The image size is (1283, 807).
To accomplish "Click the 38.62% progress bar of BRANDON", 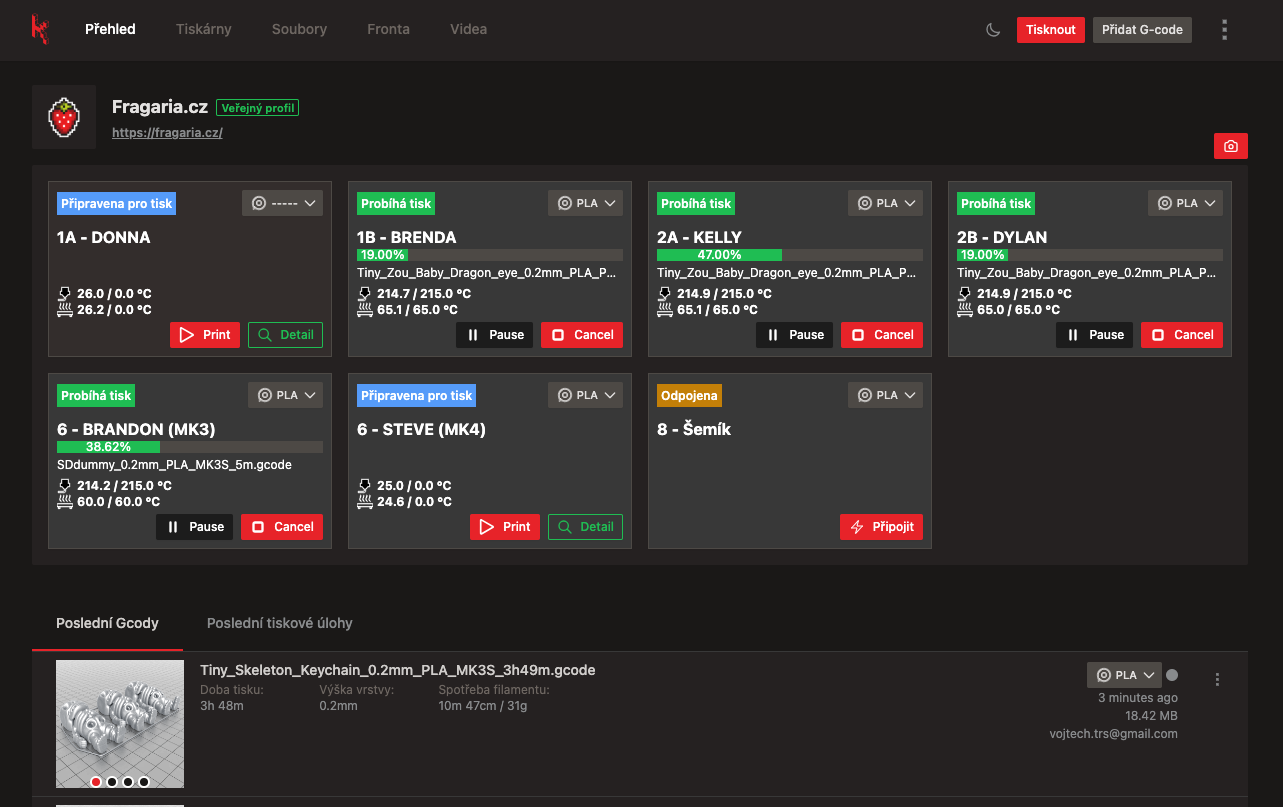I will [x=190, y=447].
